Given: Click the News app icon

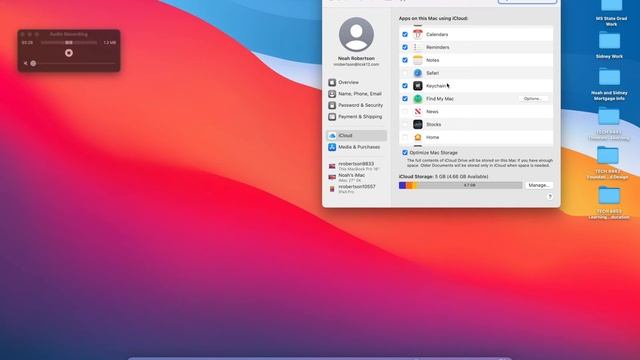Looking at the screenshot, I should tap(418, 111).
